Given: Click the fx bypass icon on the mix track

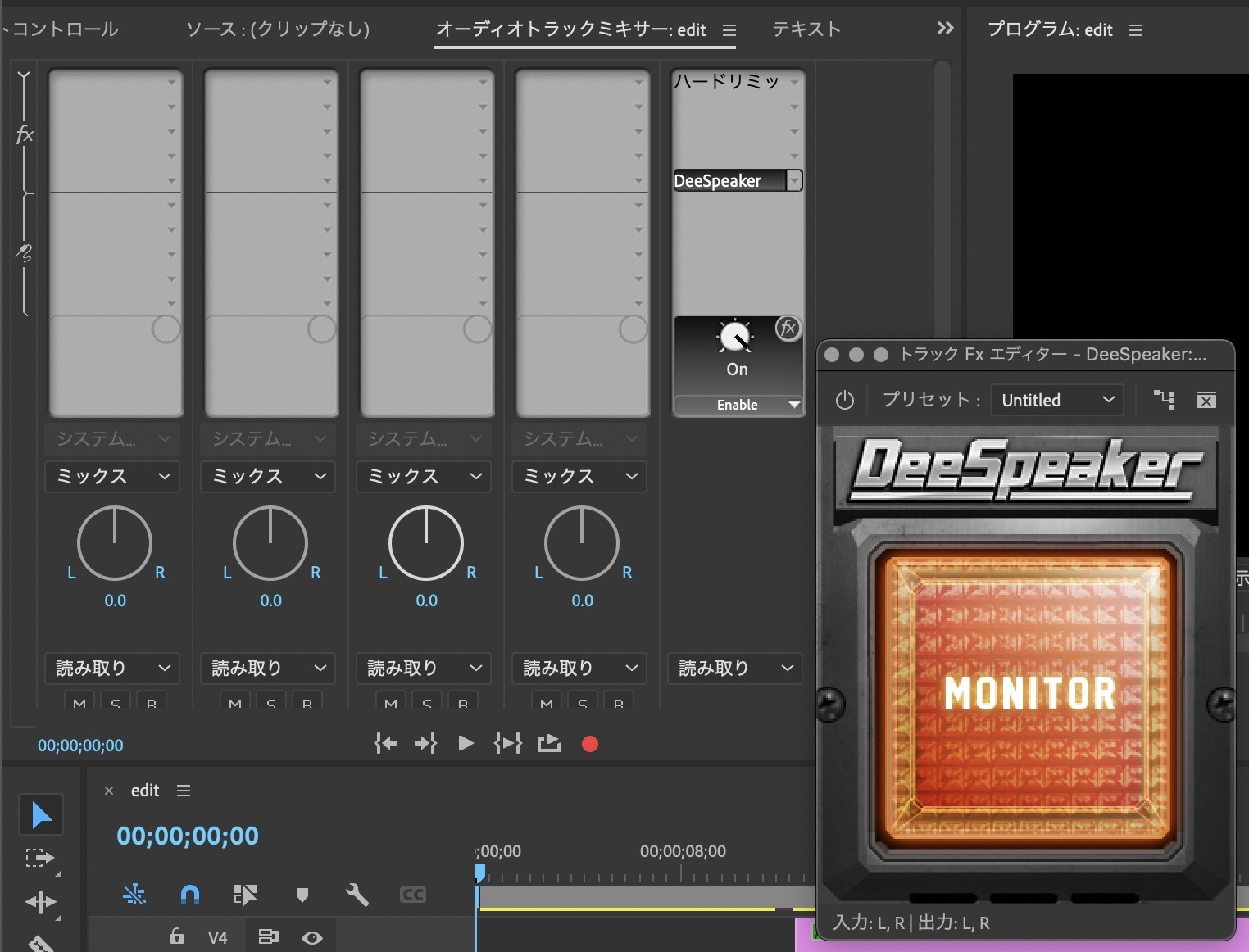Looking at the screenshot, I should point(788,329).
